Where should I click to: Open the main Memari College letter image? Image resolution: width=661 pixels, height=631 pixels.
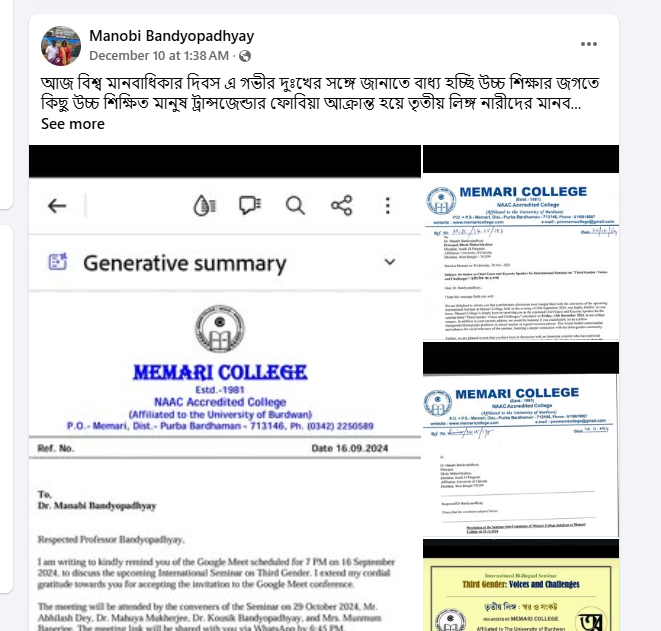(225, 388)
